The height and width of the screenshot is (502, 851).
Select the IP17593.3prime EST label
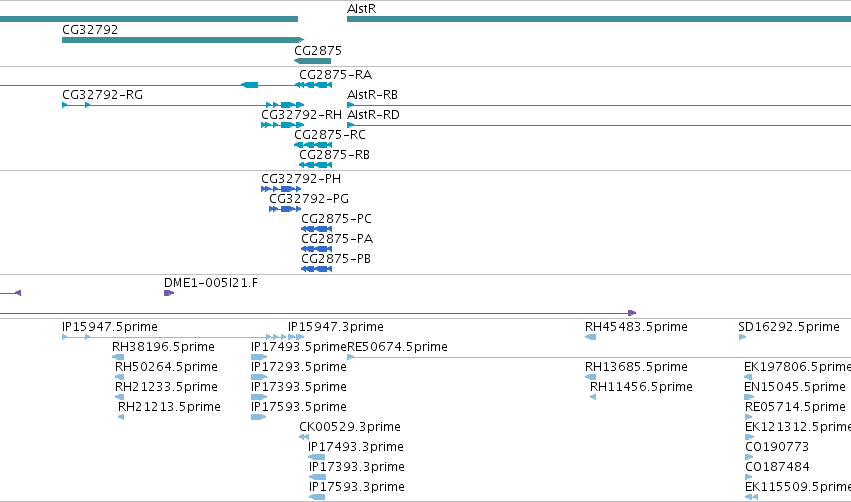tap(357, 487)
